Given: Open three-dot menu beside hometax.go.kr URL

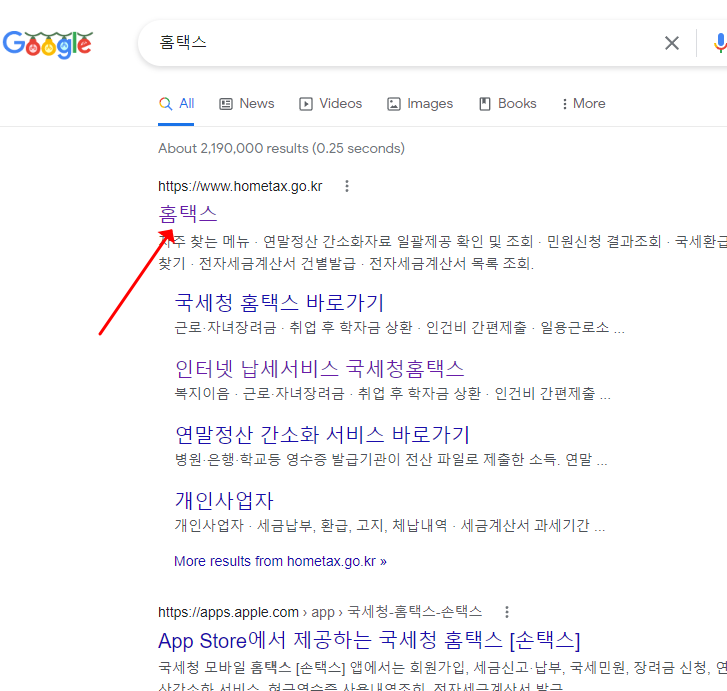Looking at the screenshot, I should pos(347,186).
